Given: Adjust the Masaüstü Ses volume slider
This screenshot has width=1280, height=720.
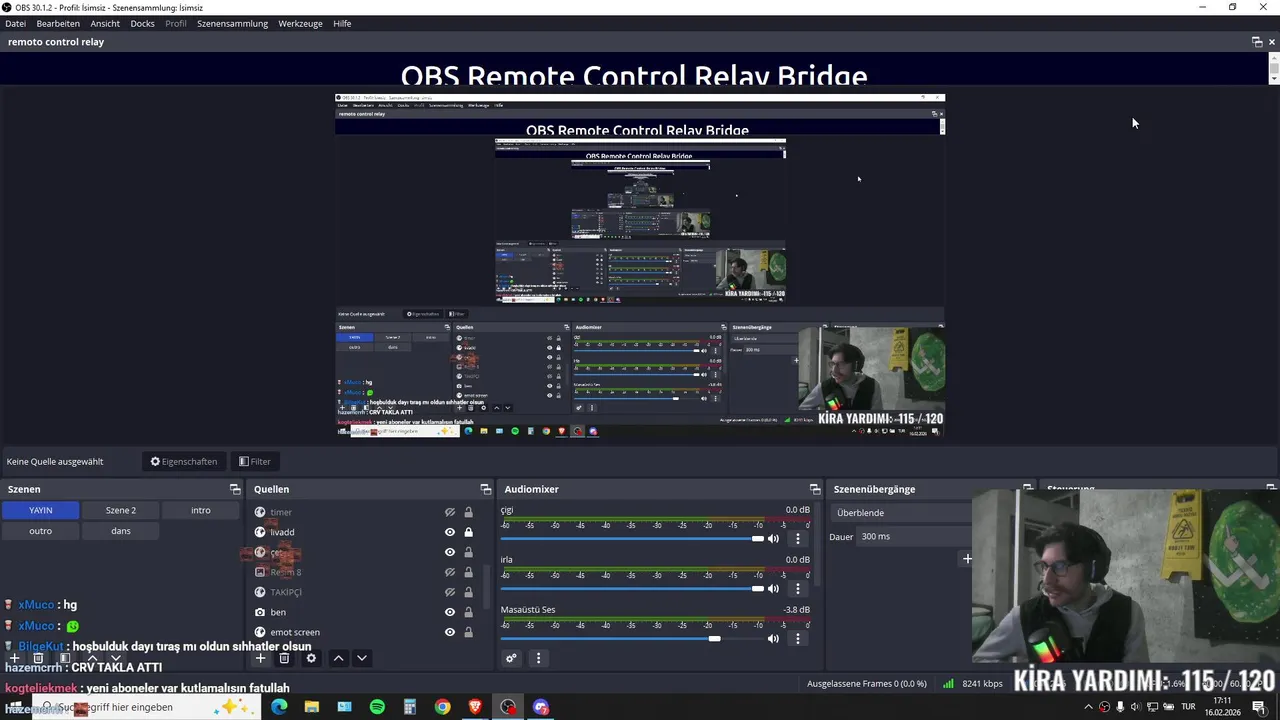Looking at the screenshot, I should pyautogui.click(x=632, y=639).
